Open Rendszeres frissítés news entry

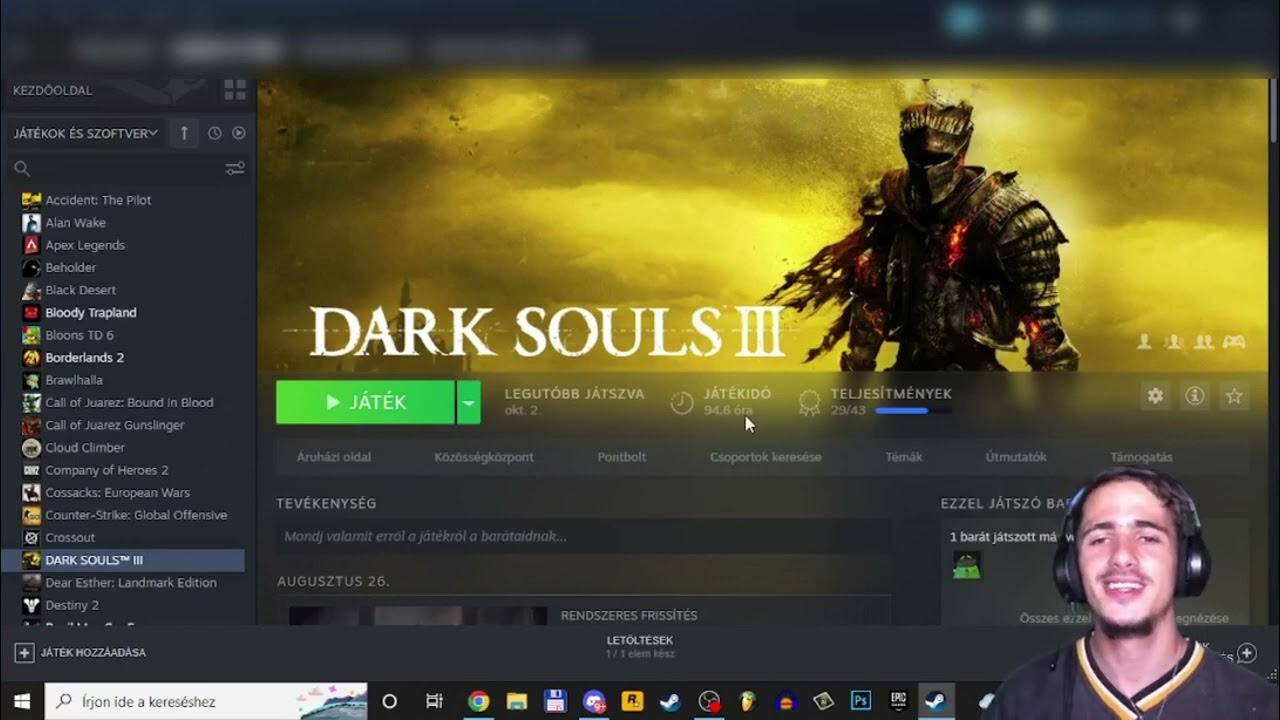tap(629, 615)
